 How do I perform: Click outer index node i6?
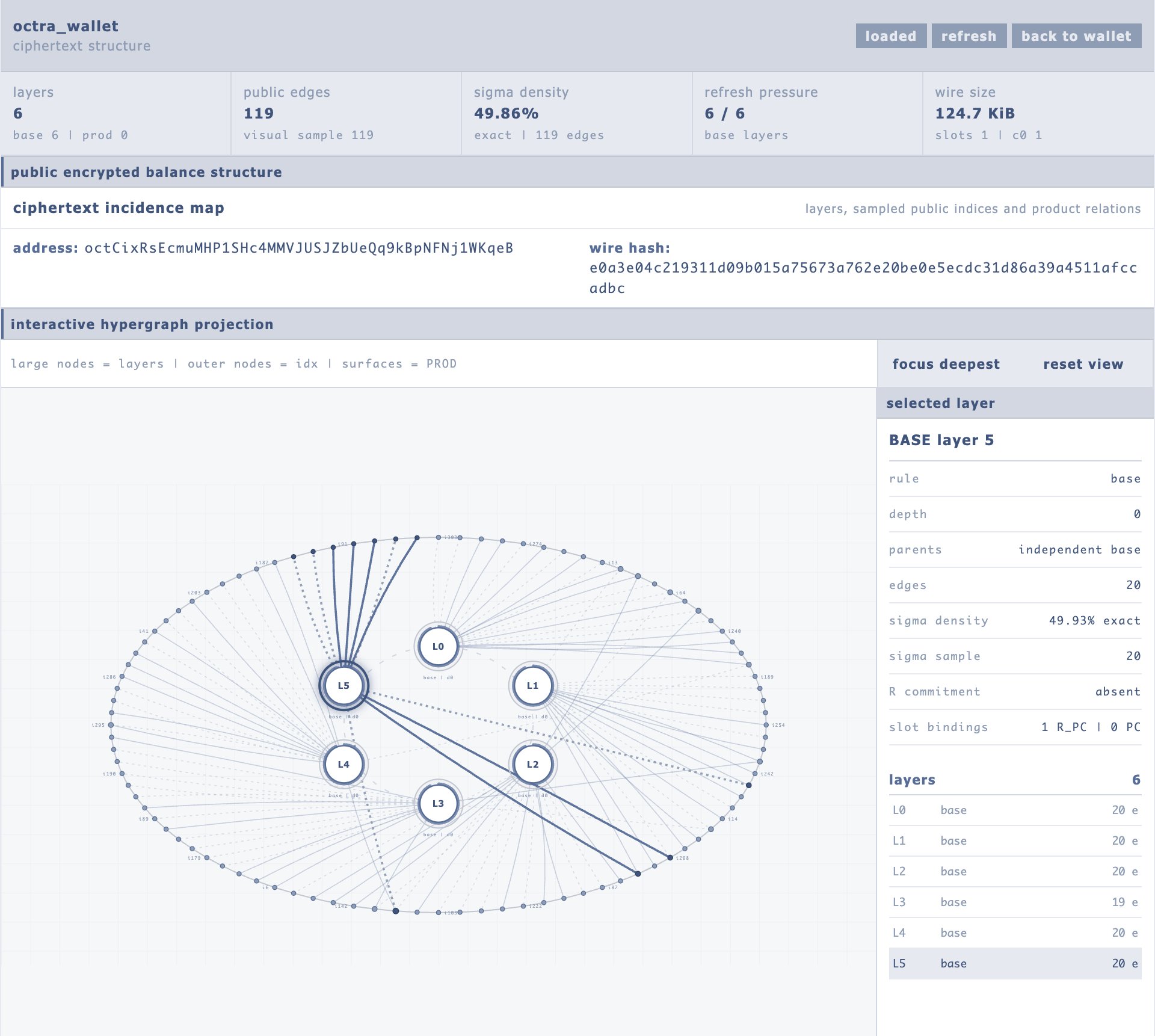click(275, 887)
